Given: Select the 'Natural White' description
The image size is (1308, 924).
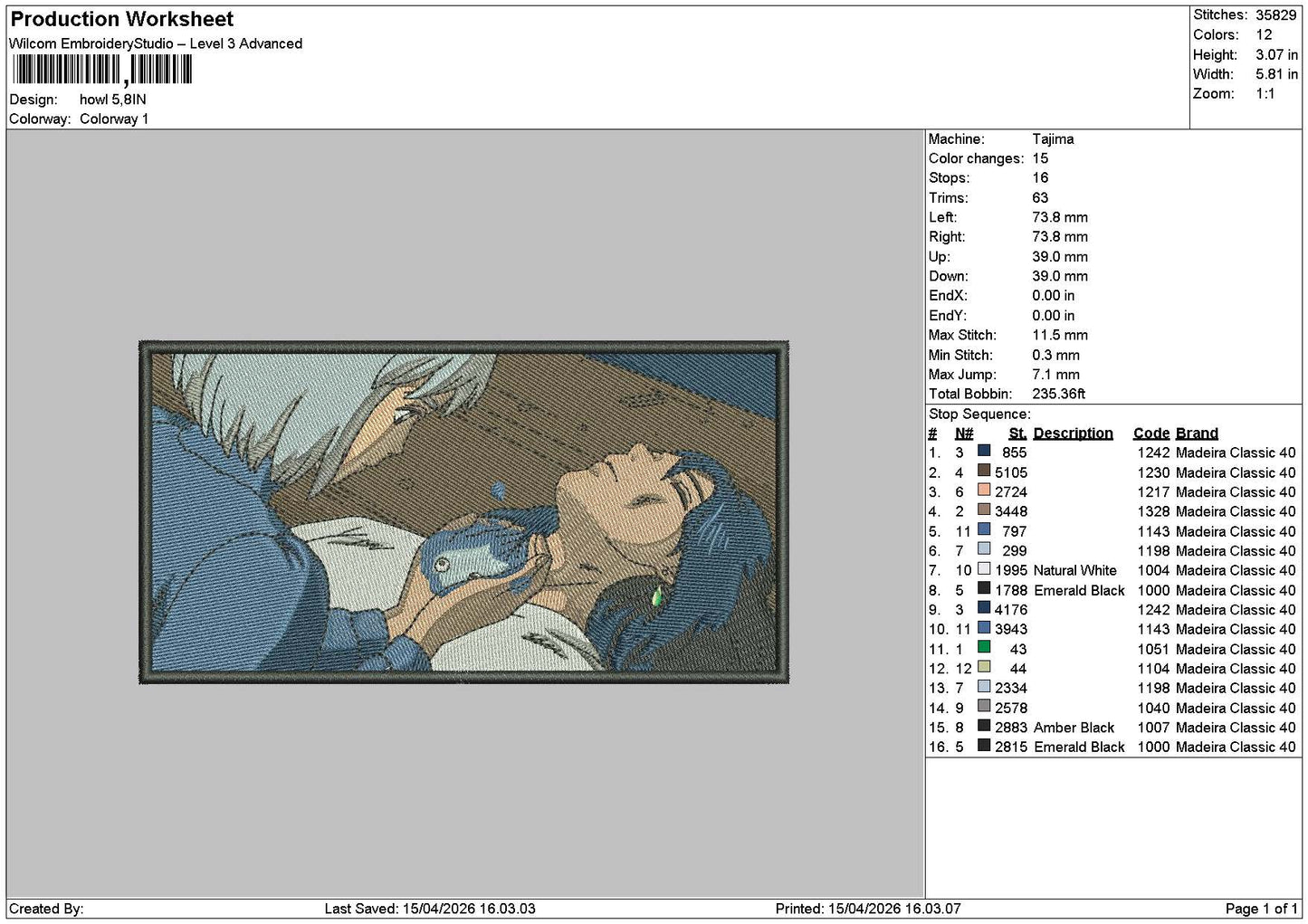Looking at the screenshot, I should pos(1075,571).
